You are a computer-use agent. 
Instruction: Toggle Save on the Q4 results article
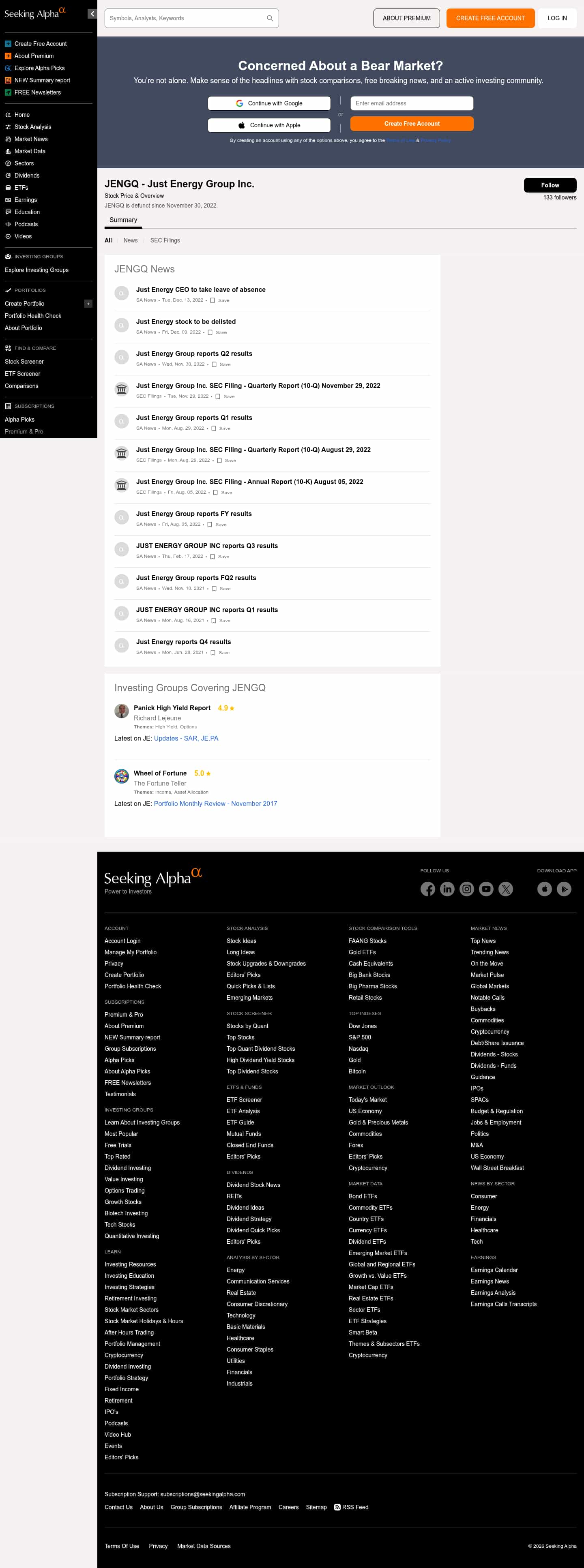point(213,653)
